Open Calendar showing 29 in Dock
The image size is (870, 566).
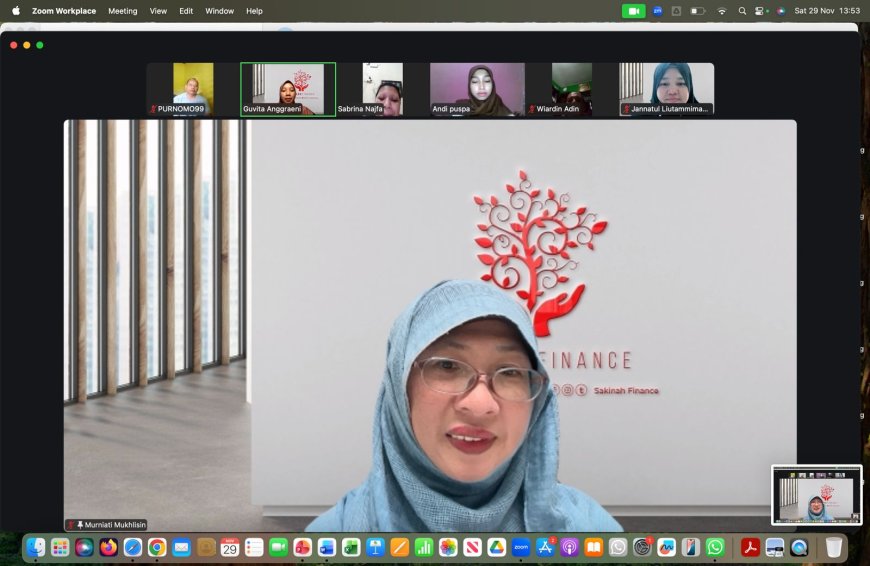point(230,548)
